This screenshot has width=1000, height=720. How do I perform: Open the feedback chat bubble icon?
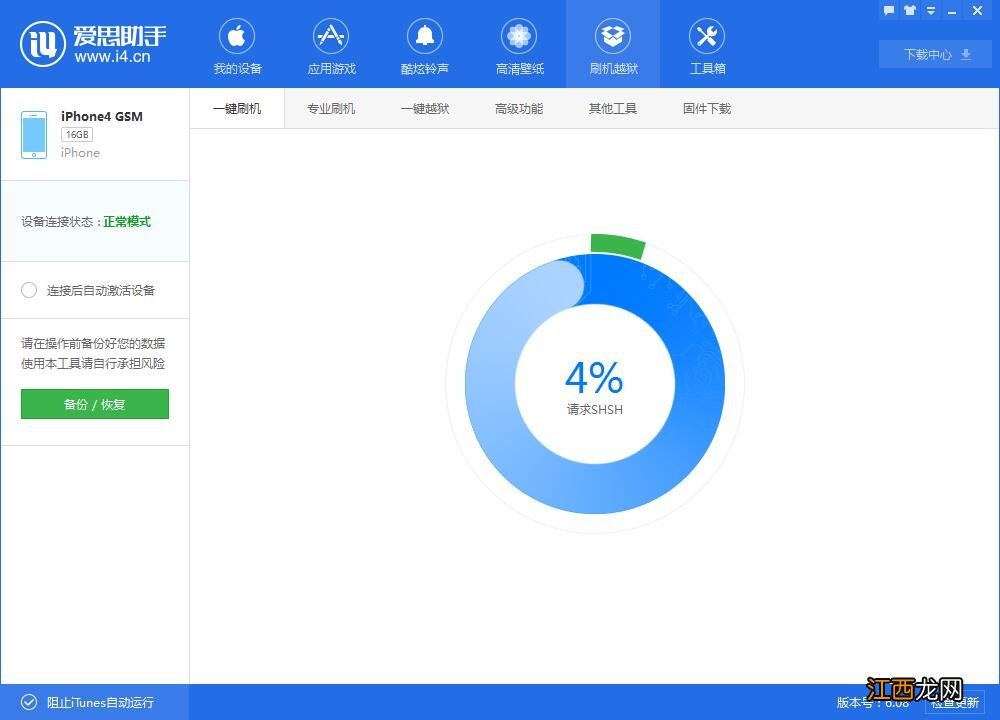(888, 11)
